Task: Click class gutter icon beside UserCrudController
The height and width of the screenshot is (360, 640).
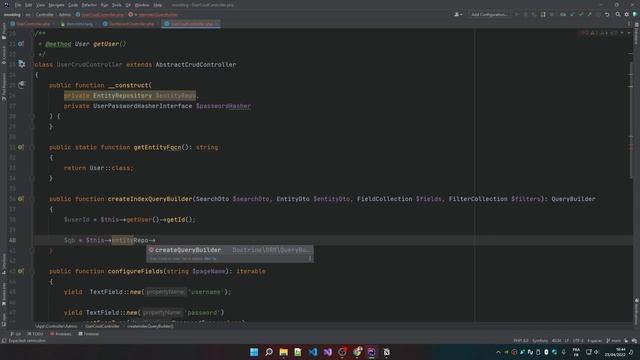Action: 22,64
